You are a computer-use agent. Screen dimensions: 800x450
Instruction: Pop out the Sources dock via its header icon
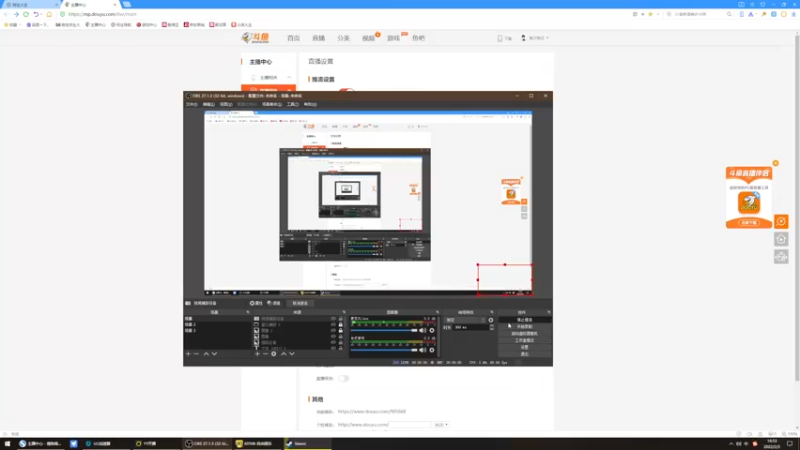click(344, 312)
